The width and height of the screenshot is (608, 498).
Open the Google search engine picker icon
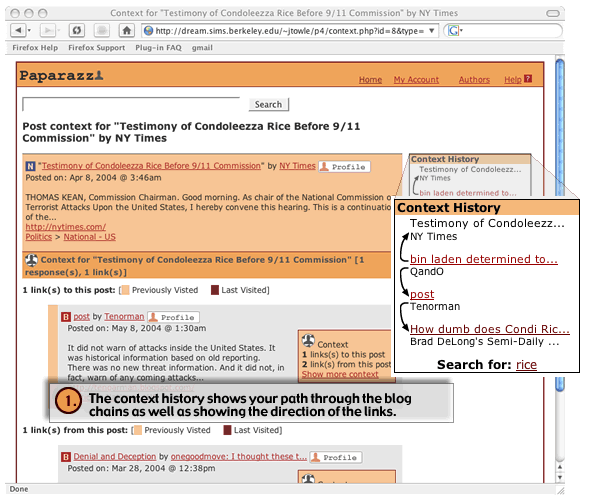click(x=454, y=31)
